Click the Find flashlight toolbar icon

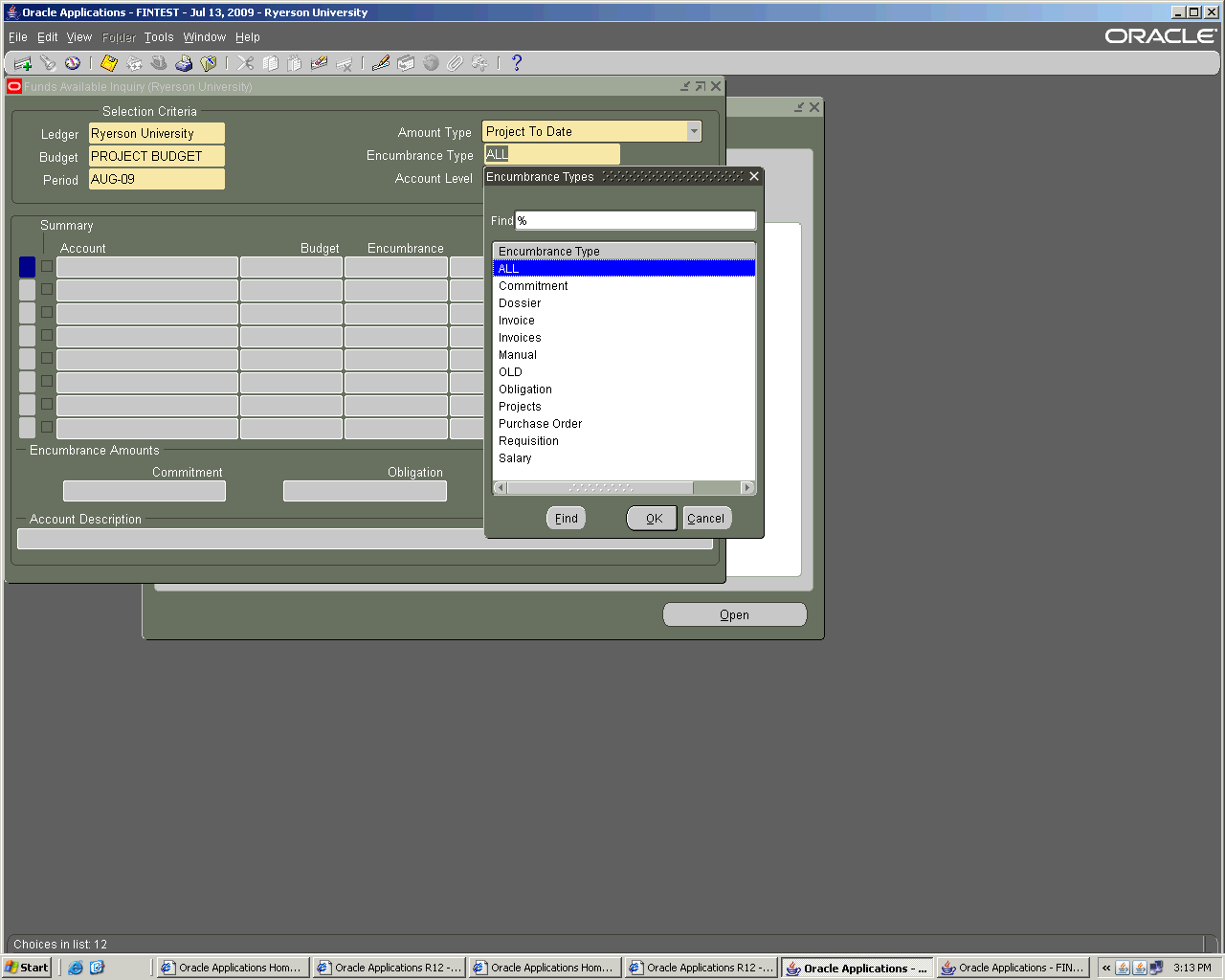(x=48, y=63)
